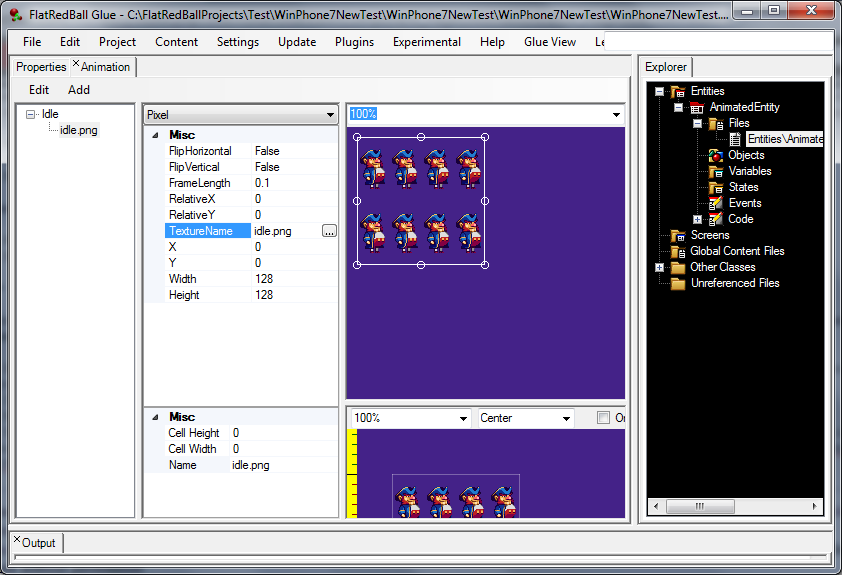Switch to the Properties tab

pyautogui.click(x=41, y=67)
